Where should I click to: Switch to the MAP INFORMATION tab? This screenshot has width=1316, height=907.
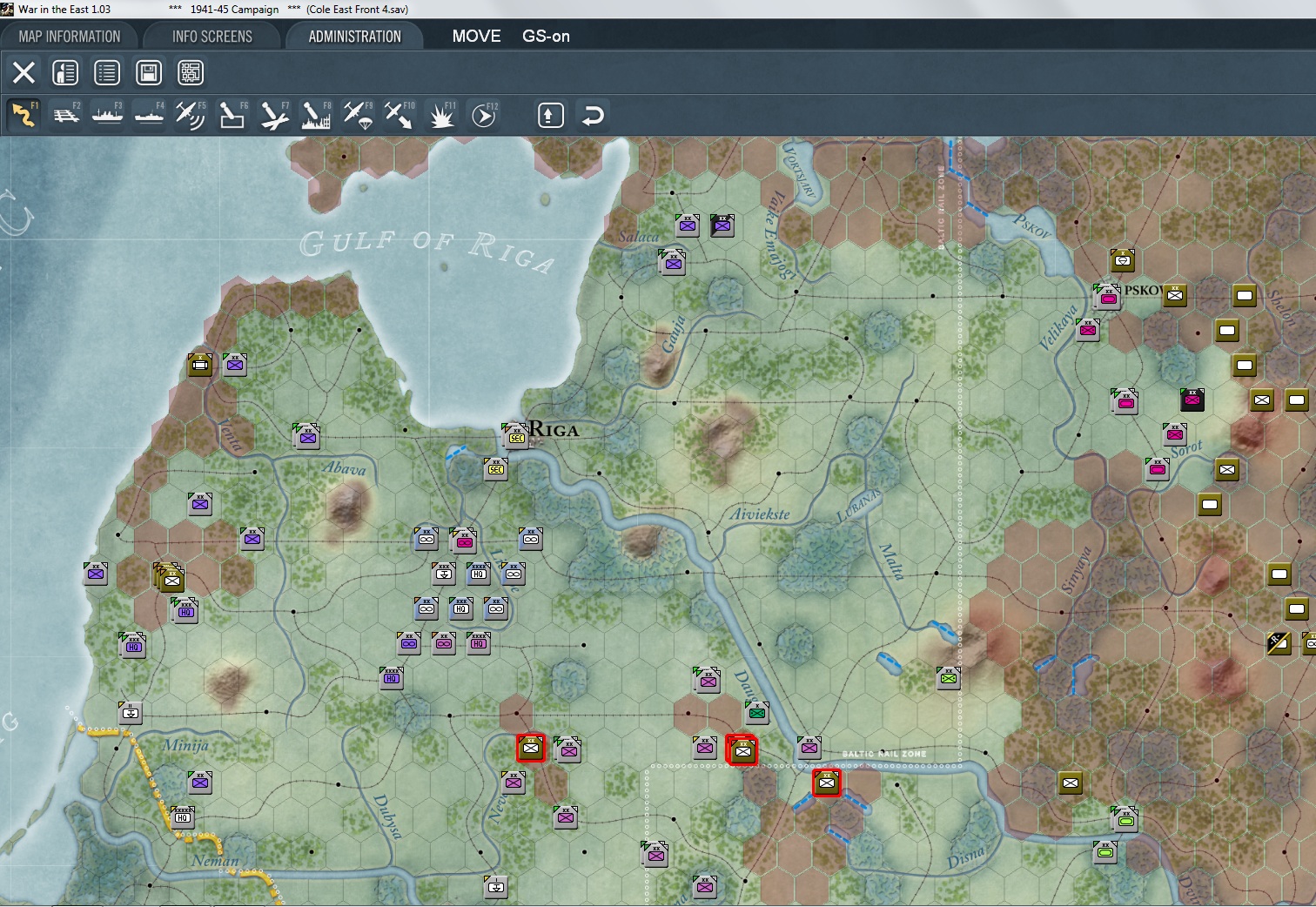(70, 37)
